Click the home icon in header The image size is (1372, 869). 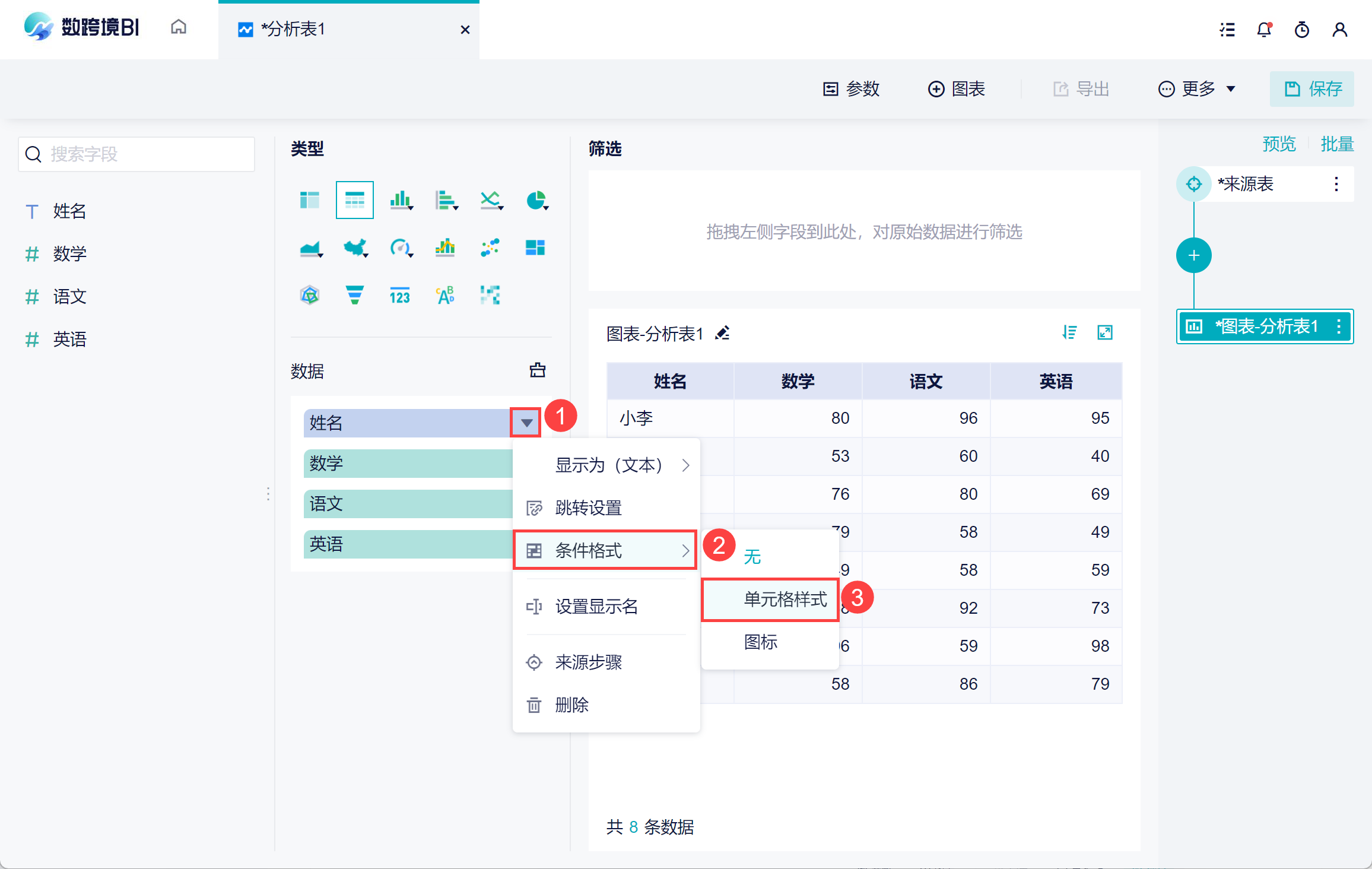(179, 28)
